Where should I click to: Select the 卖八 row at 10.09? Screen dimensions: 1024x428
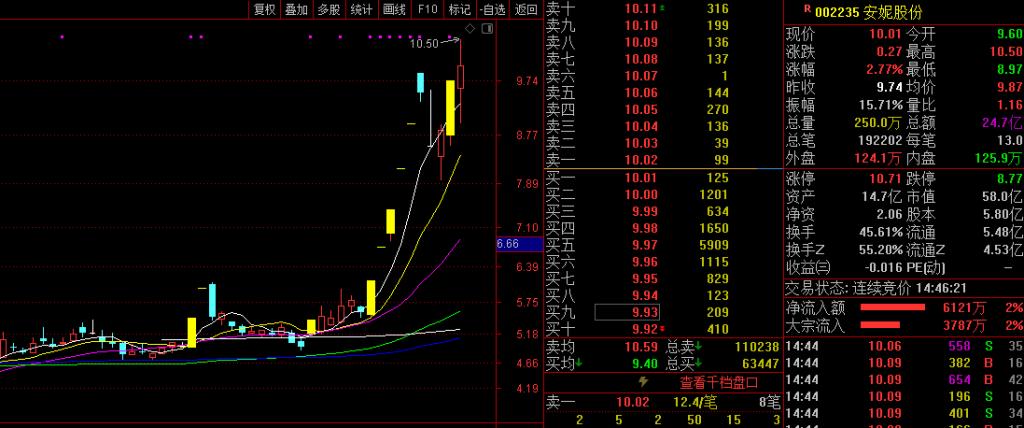coord(663,42)
